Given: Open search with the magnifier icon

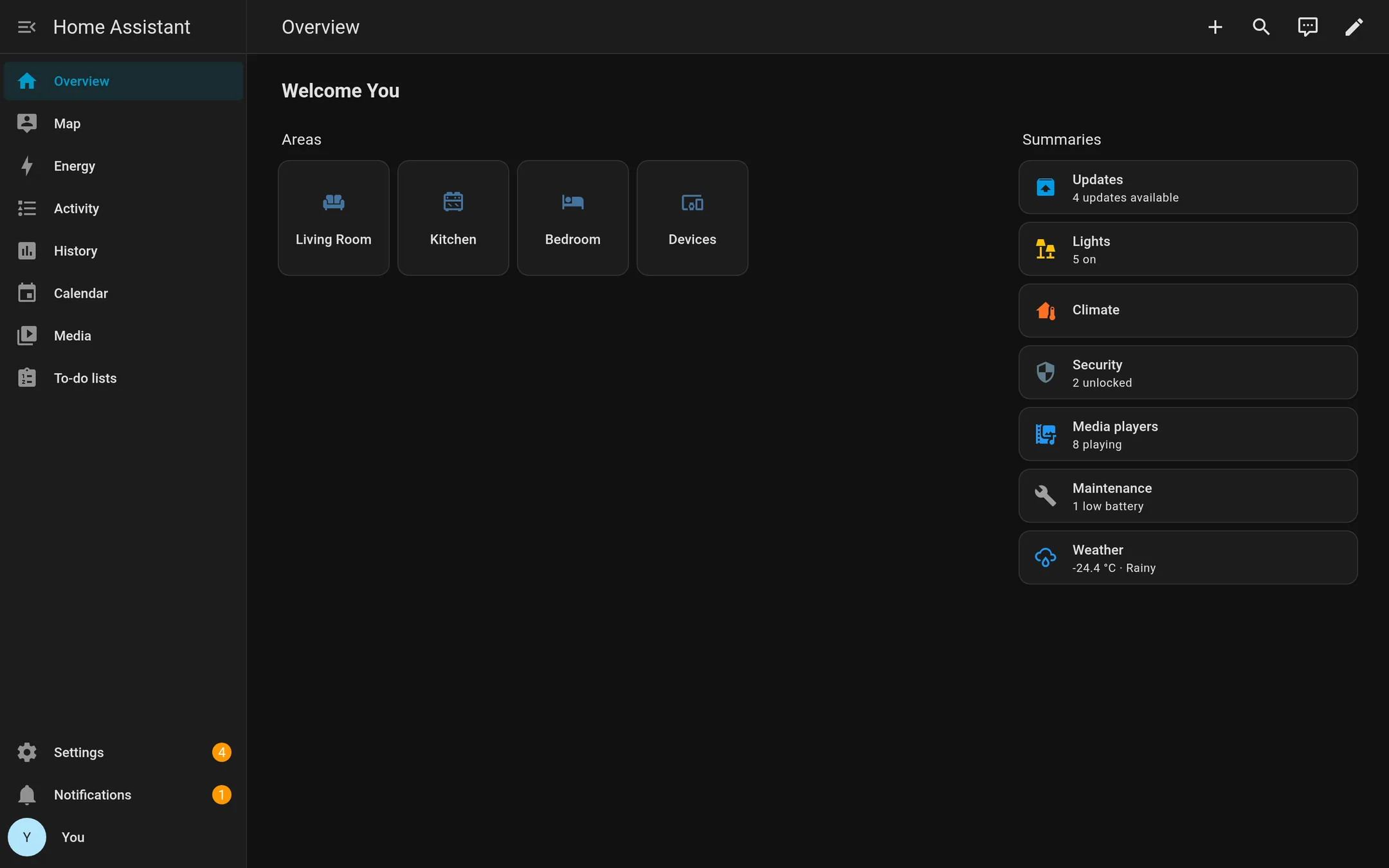Looking at the screenshot, I should 1261,27.
